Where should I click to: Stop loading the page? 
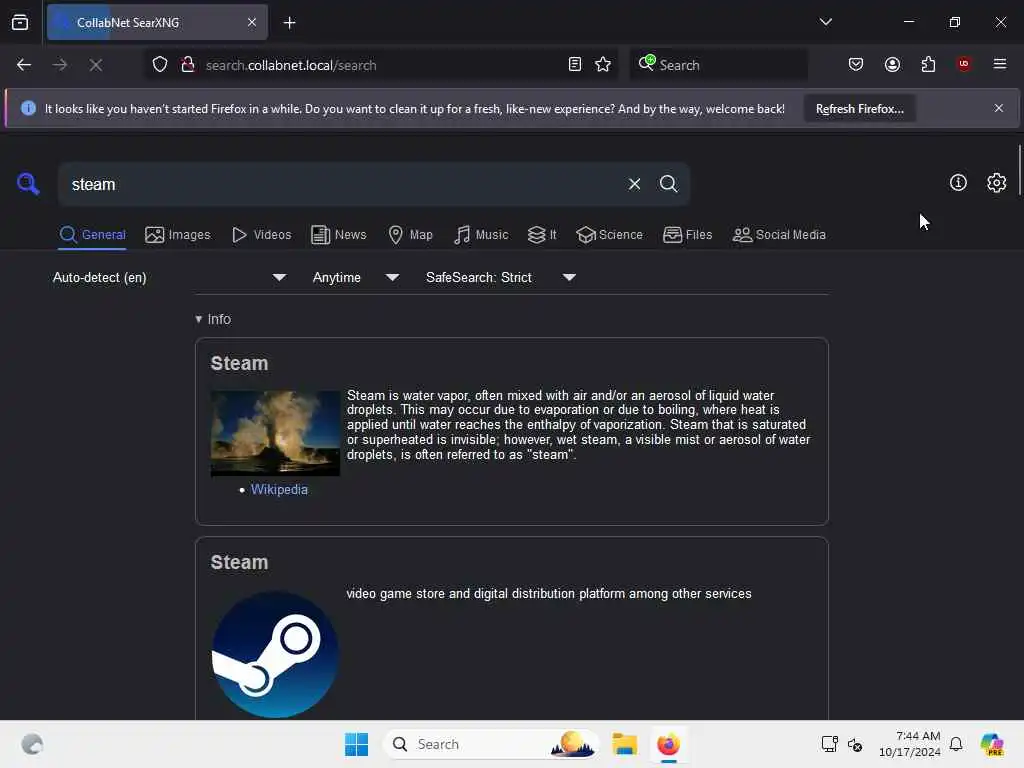coord(95,65)
